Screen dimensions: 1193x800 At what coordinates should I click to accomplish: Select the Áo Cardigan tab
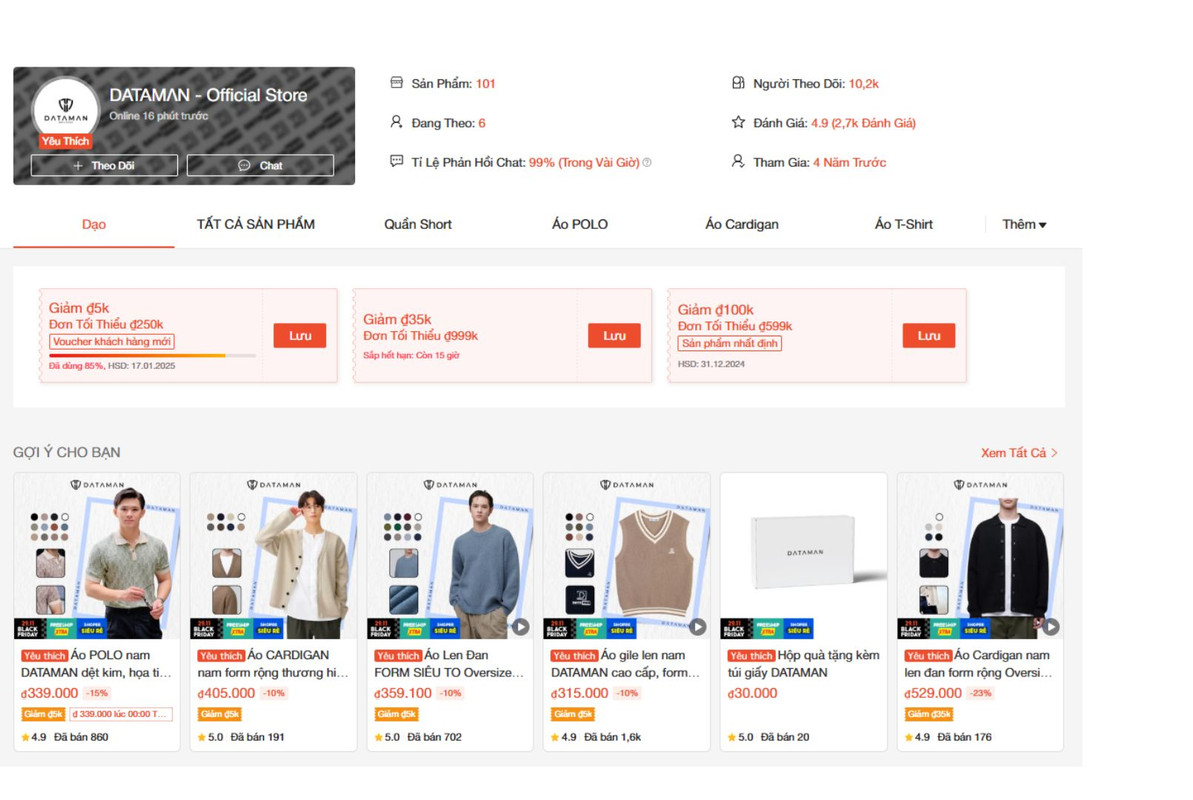point(742,225)
